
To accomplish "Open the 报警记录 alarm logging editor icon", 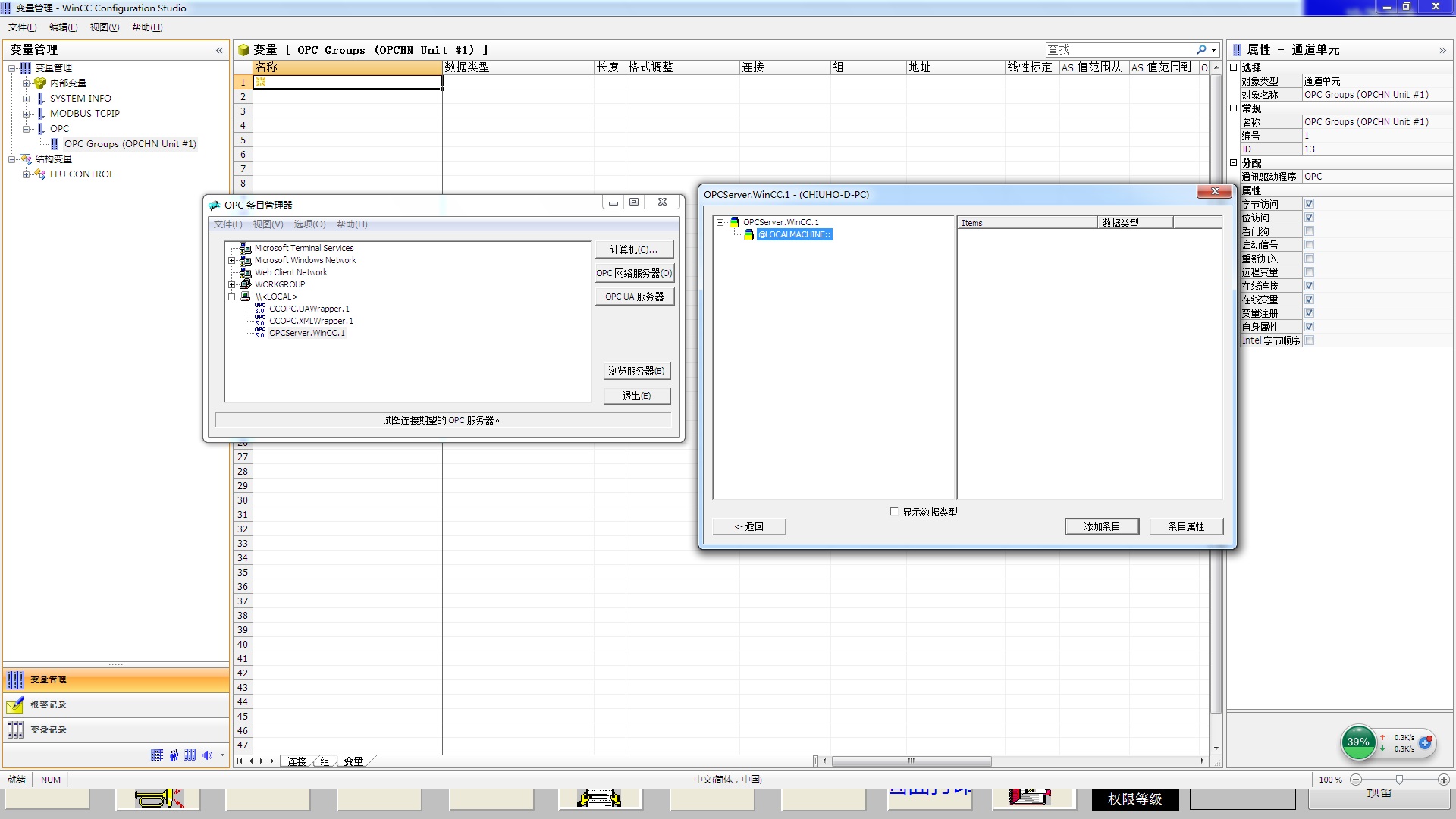I will click(15, 705).
